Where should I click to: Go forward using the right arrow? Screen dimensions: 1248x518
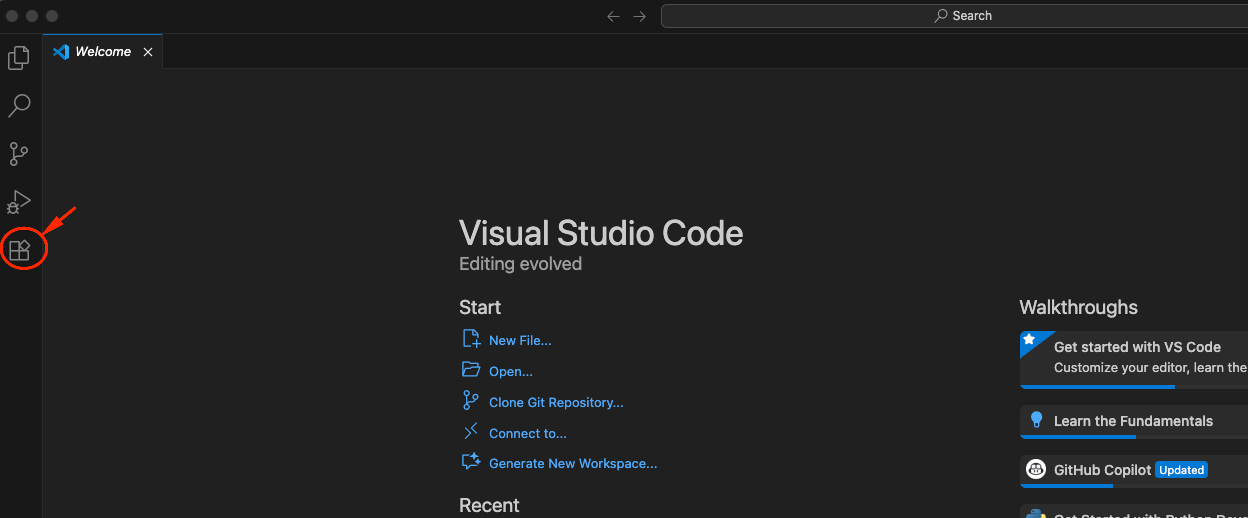(640, 16)
